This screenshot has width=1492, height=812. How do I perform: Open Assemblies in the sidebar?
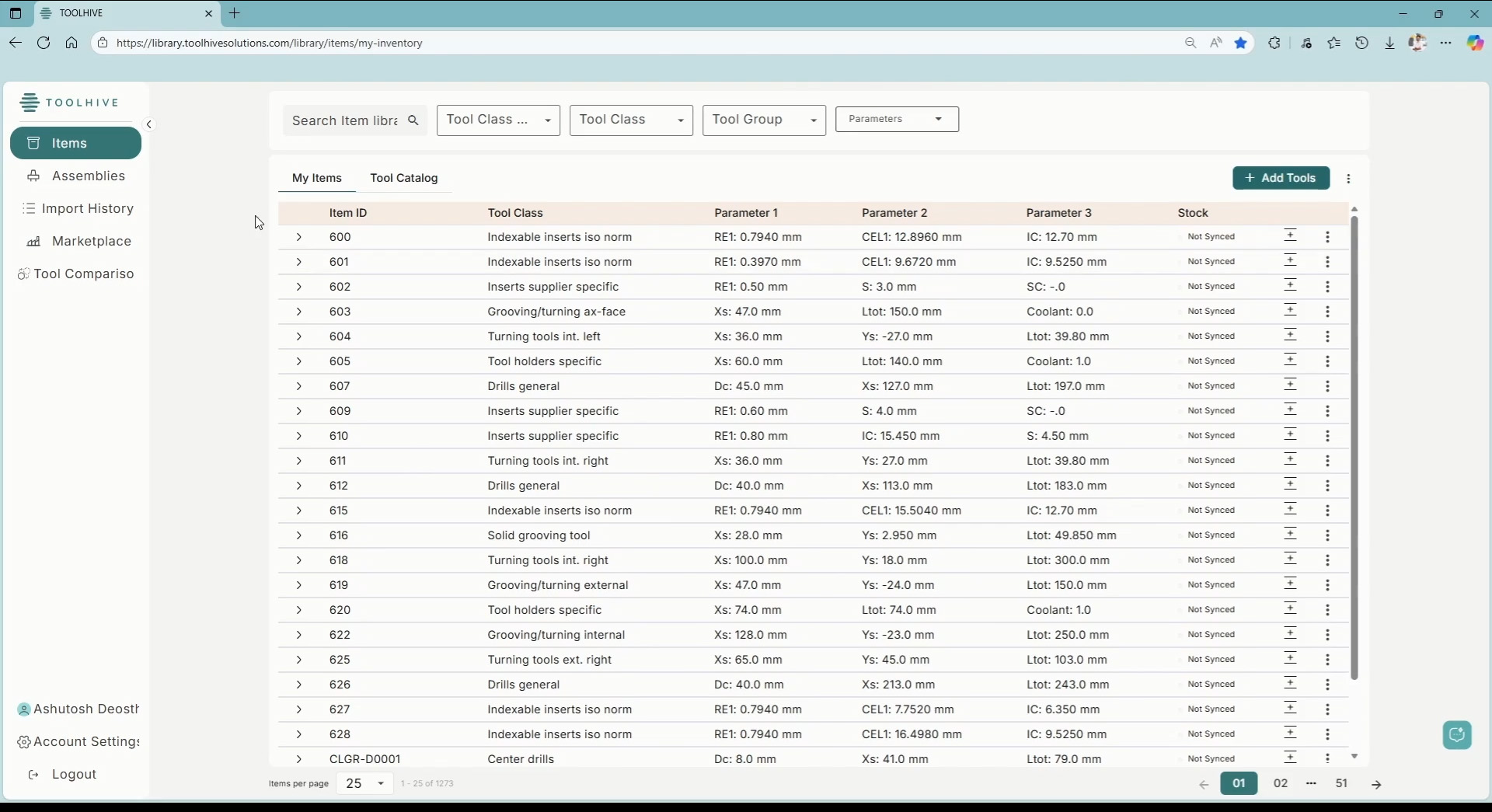[88, 176]
